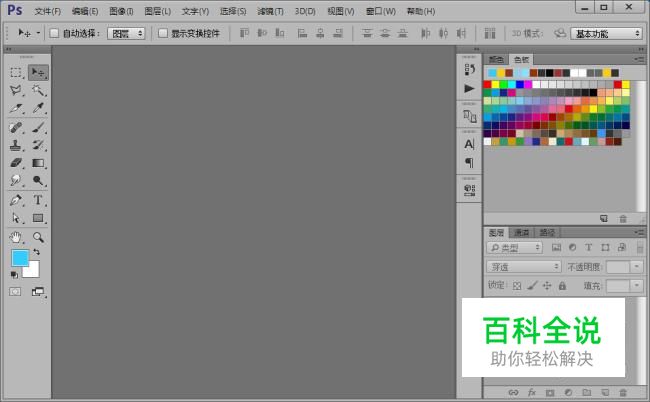Viewport: 650px width, 402px height.
Task: Open the 滤镜(T) menu
Action: coord(269,11)
